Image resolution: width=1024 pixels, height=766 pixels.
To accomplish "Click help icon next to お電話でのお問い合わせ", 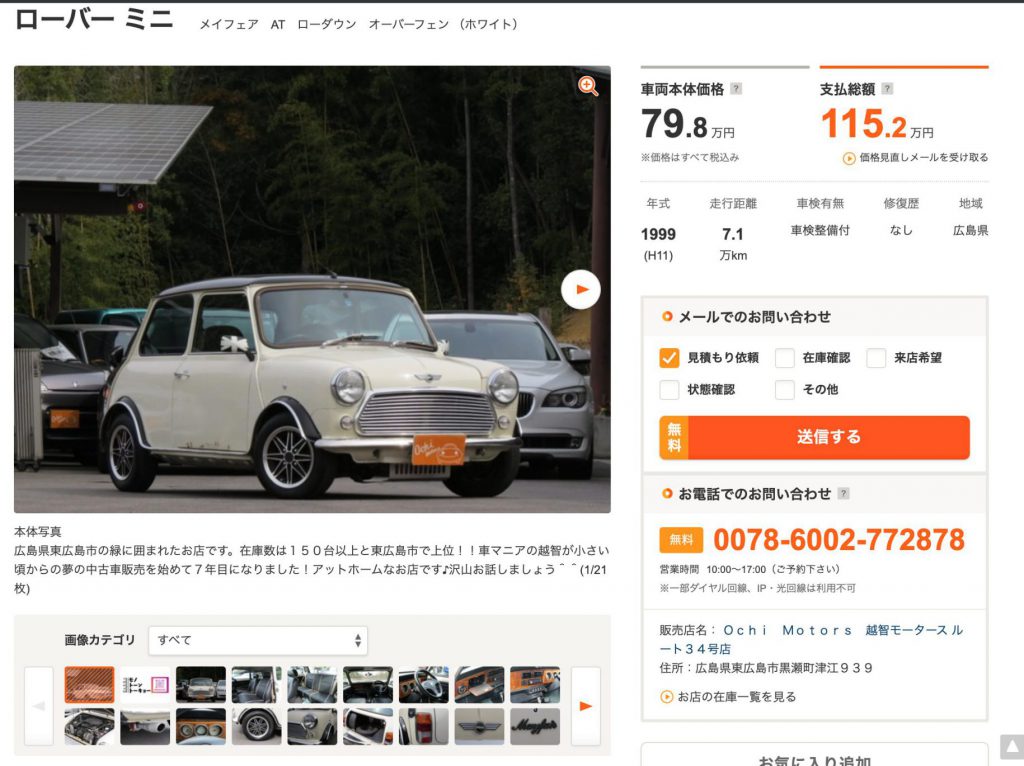I will 843,494.
